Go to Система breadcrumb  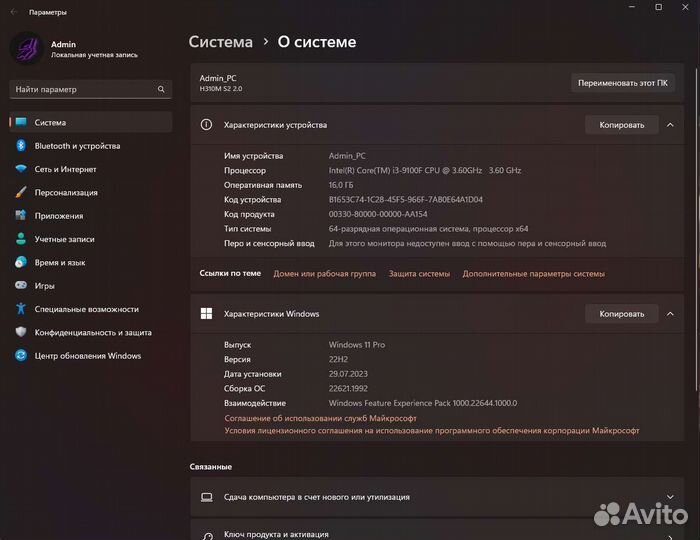click(221, 42)
